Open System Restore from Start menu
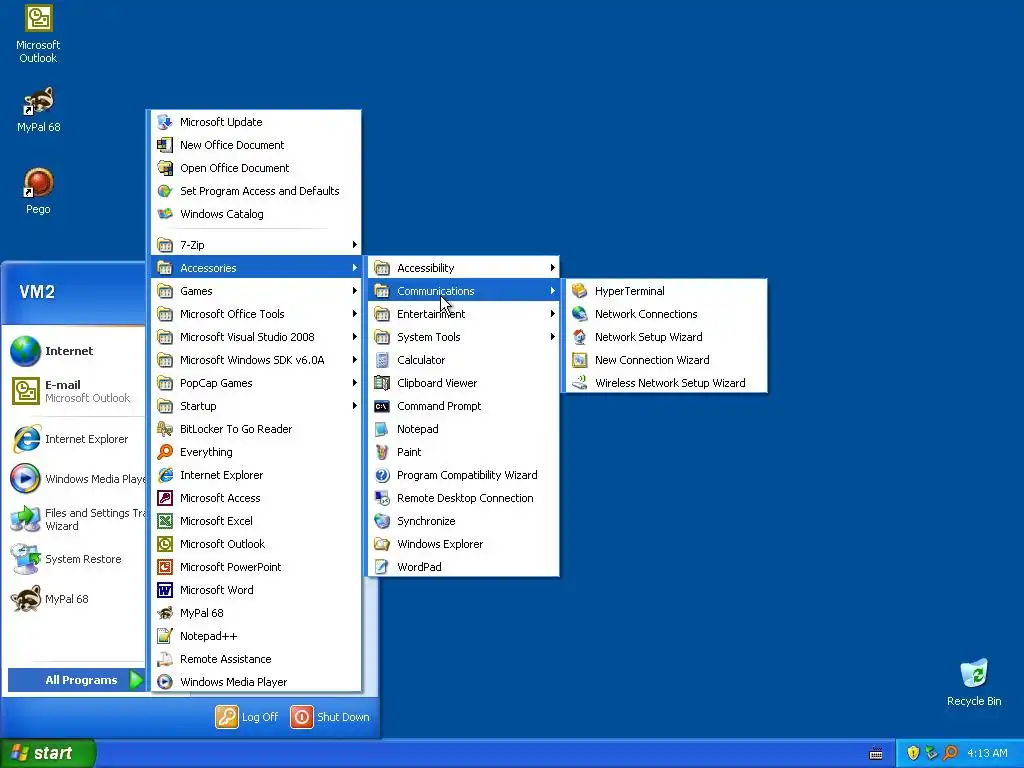The image size is (1024, 768). pyautogui.click(x=75, y=559)
